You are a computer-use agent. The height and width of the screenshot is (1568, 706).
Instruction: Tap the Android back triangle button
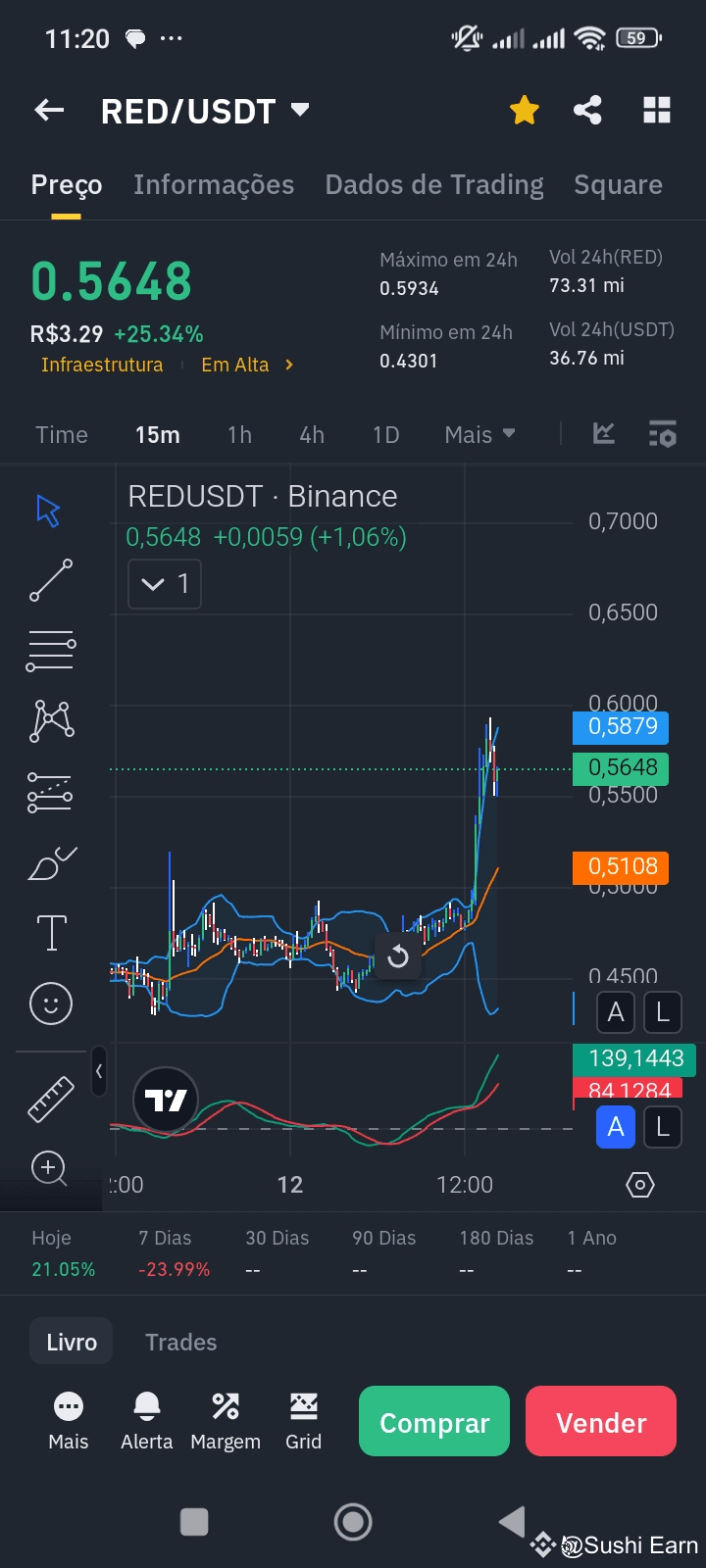pos(511,1522)
